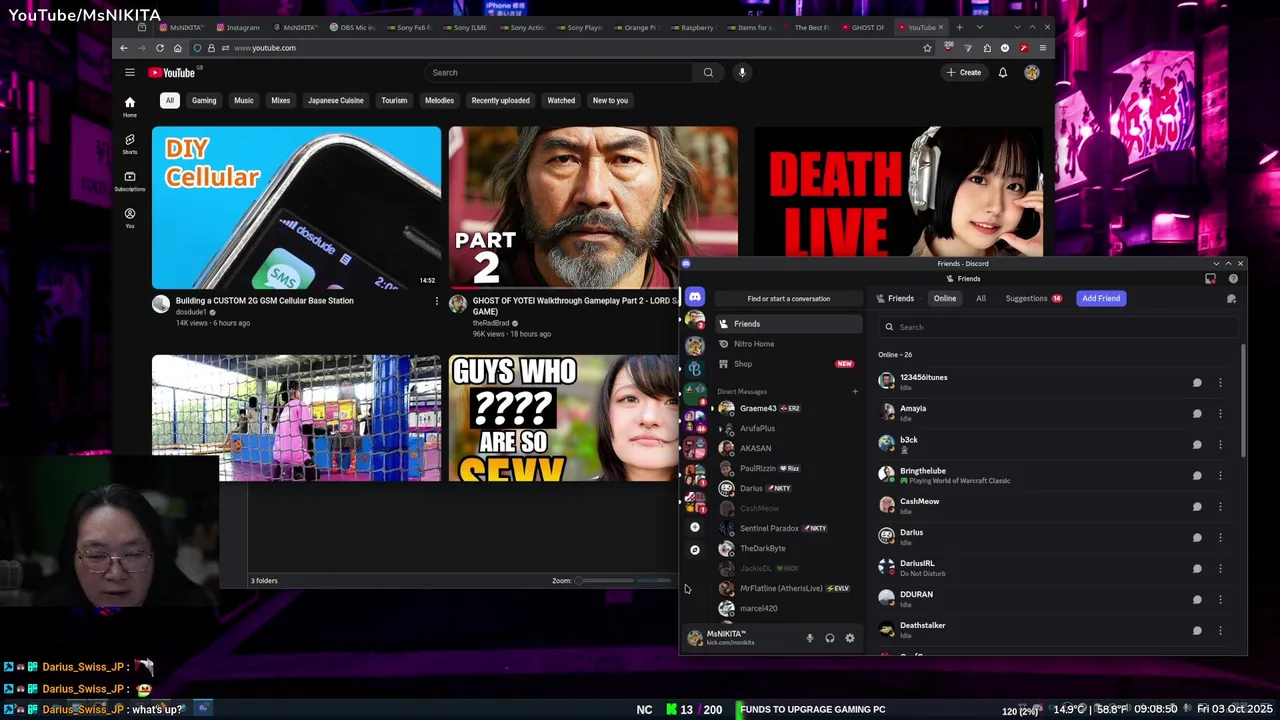The height and width of the screenshot is (720, 1280).
Task: Open the DIY Cellular video thumbnail
Action: pos(296,207)
